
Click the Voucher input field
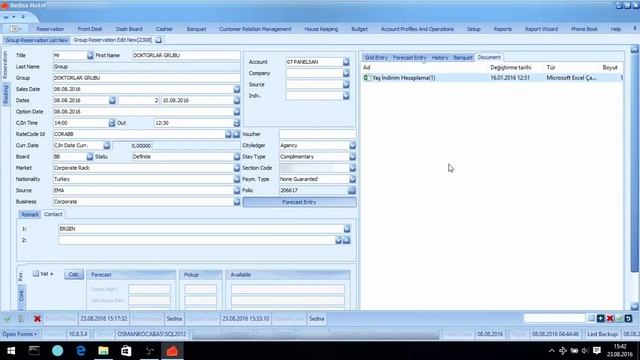tap(318, 134)
